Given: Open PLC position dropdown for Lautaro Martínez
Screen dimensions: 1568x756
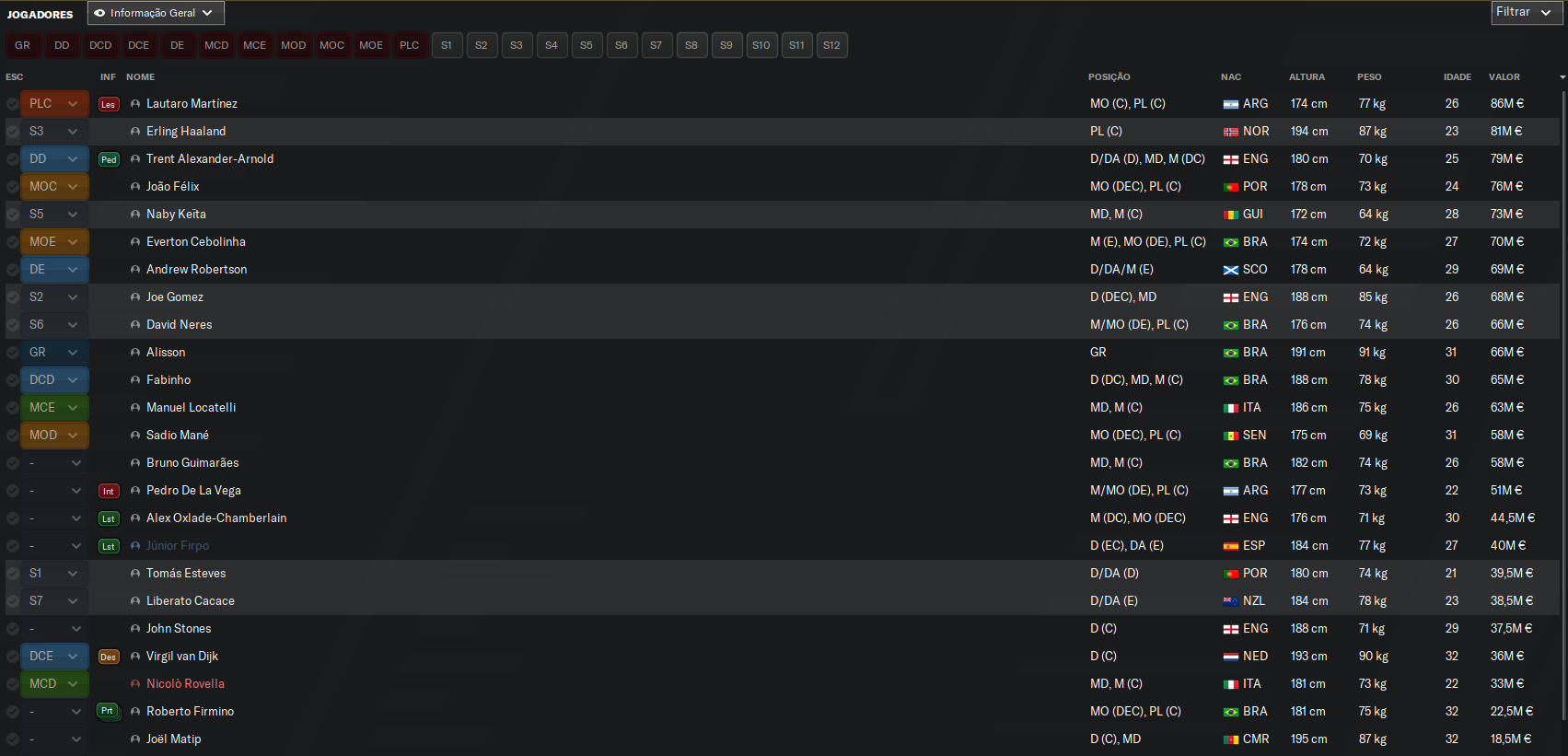Looking at the screenshot, I should point(54,104).
